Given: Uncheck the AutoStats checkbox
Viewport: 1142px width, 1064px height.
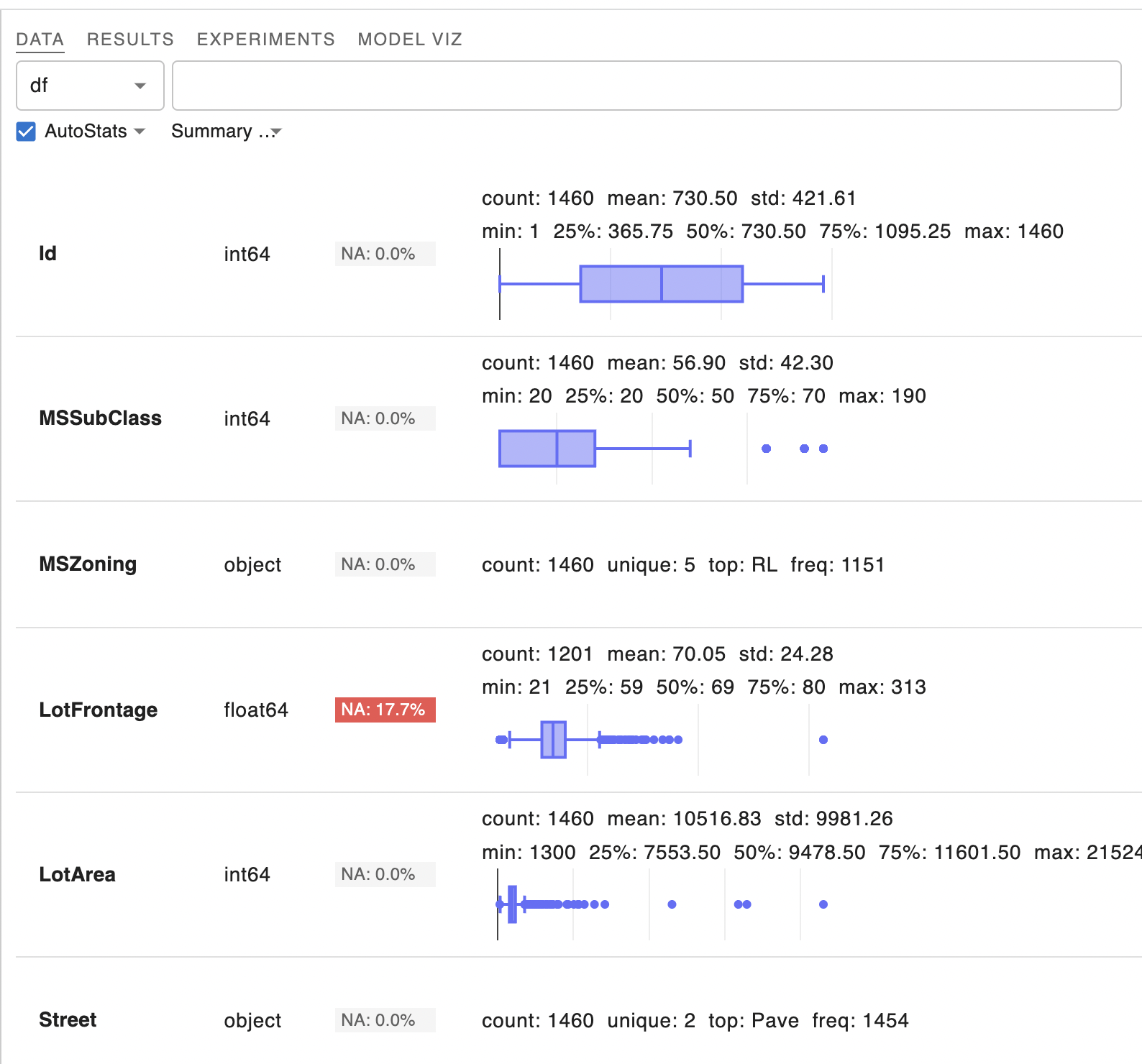Looking at the screenshot, I should pyautogui.click(x=26, y=132).
